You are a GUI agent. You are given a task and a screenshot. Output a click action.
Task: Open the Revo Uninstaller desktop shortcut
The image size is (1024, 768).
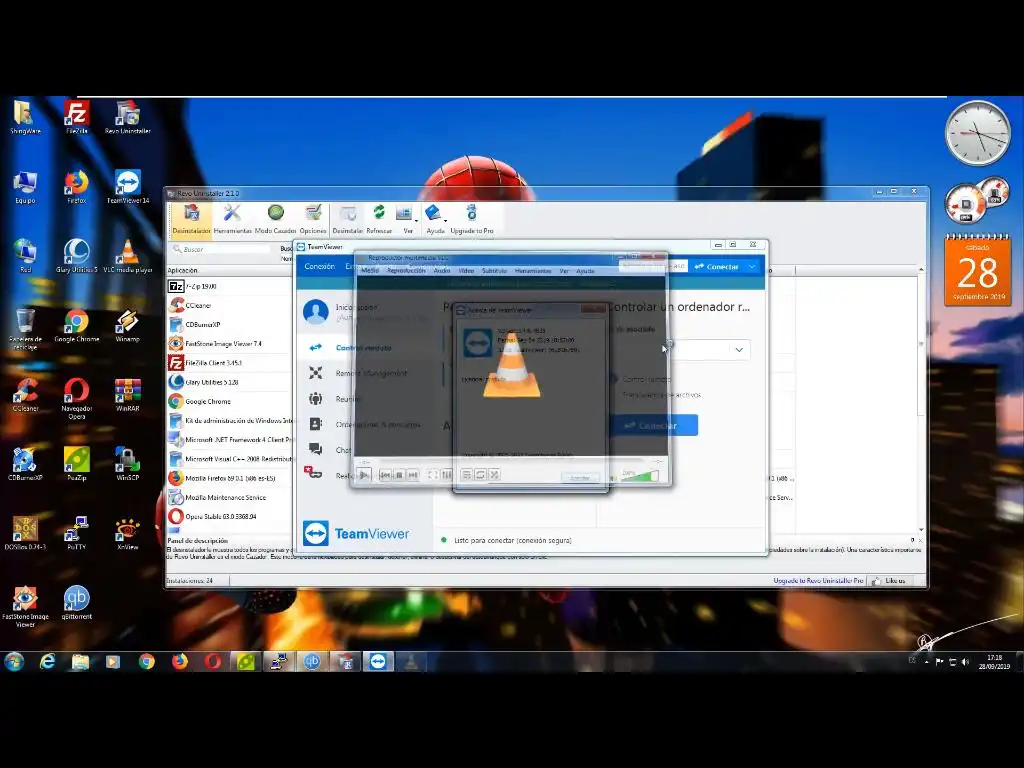[x=127, y=117]
